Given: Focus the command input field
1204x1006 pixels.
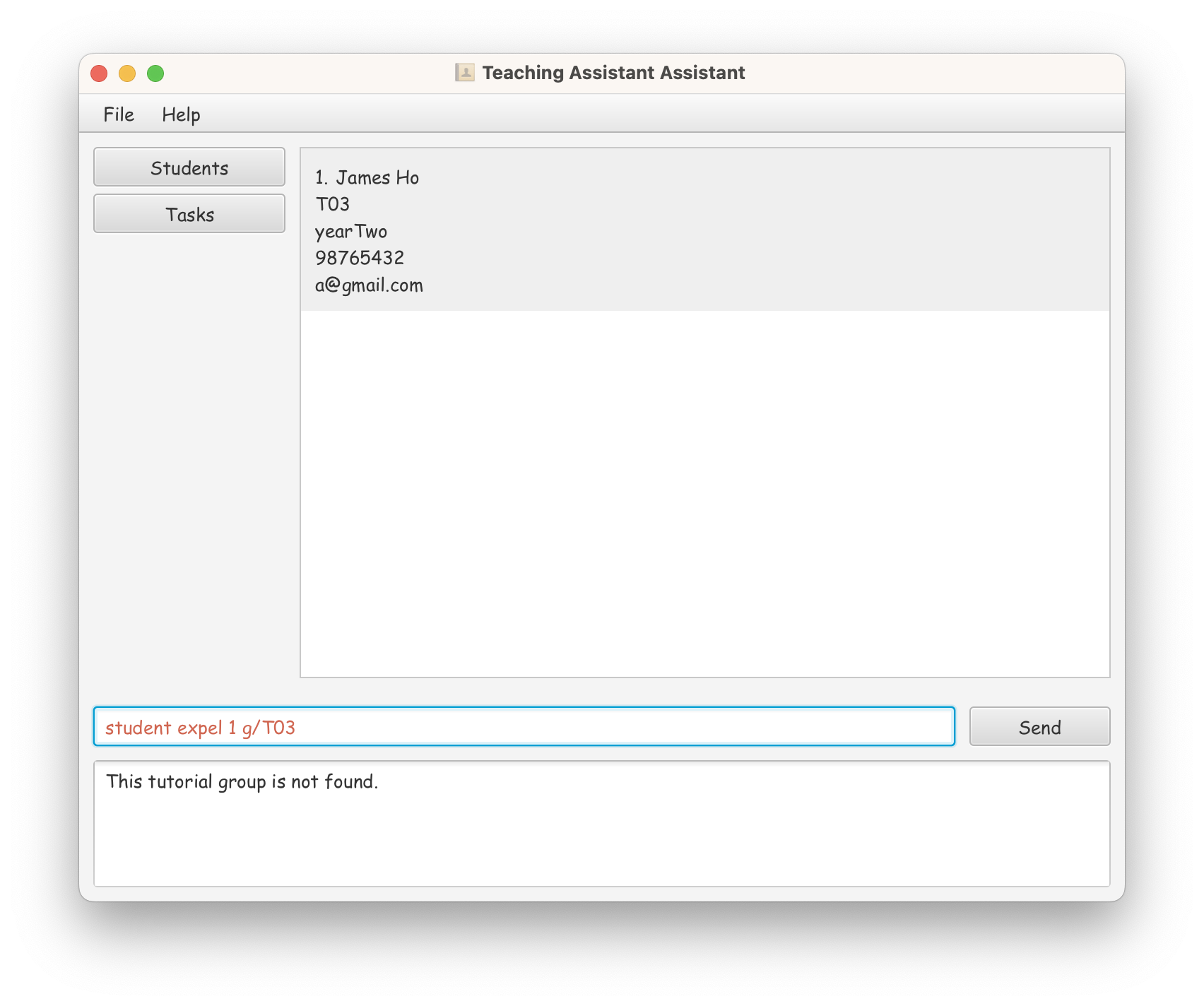Looking at the screenshot, I should click(x=524, y=727).
